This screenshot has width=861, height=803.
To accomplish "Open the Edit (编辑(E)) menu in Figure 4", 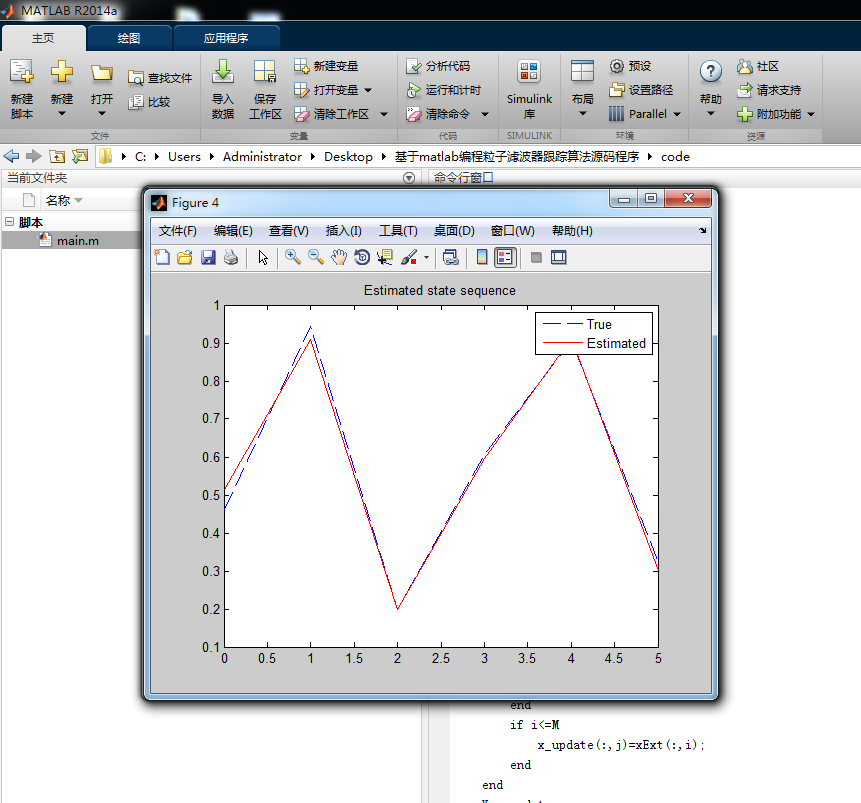I will pos(233,231).
